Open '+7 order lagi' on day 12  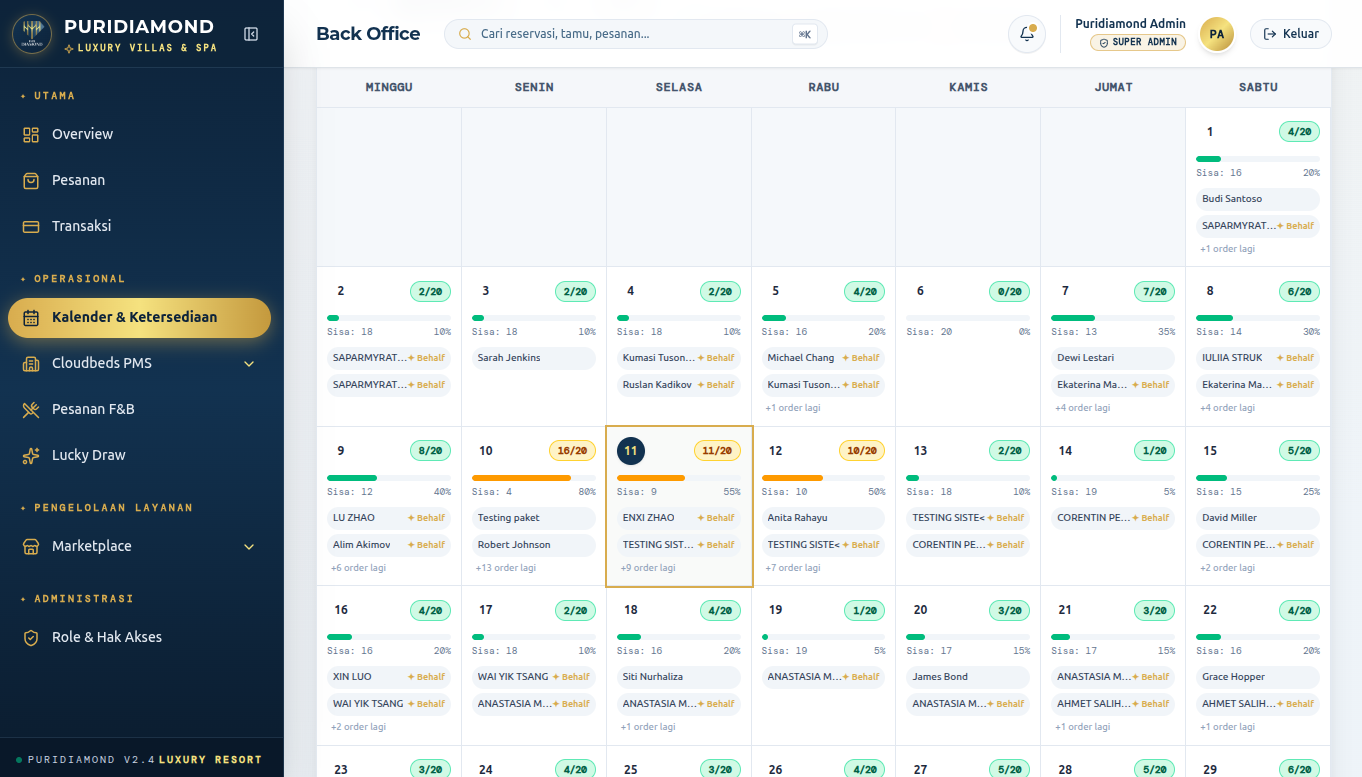(x=793, y=568)
